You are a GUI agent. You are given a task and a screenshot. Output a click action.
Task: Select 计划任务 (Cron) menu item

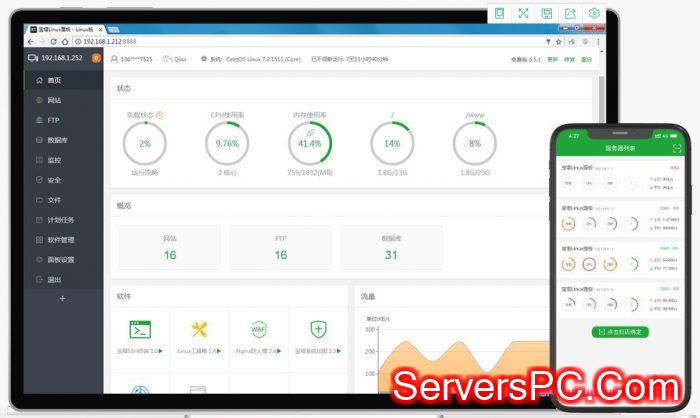coord(60,220)
